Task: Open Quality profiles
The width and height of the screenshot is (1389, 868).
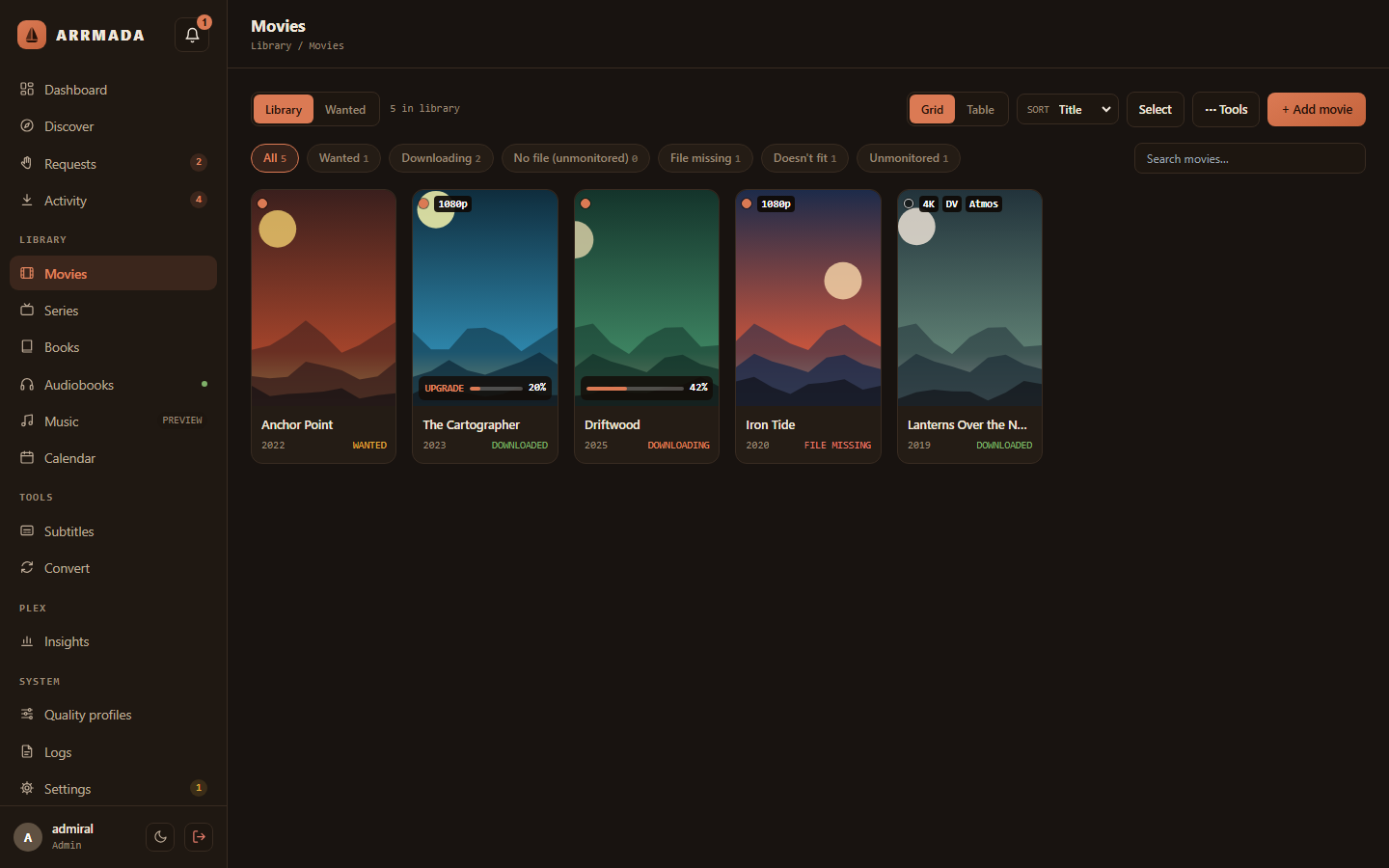Action: [113, 715]
